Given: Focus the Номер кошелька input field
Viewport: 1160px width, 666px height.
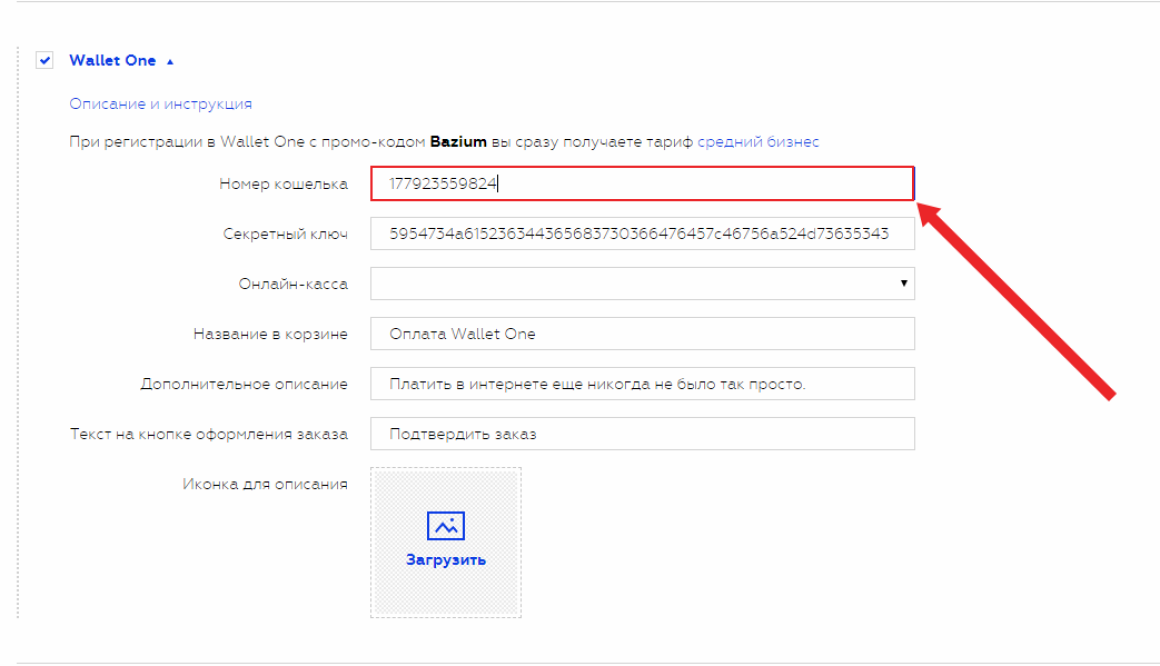Looking at the screenshot, I should coord(642,184).
